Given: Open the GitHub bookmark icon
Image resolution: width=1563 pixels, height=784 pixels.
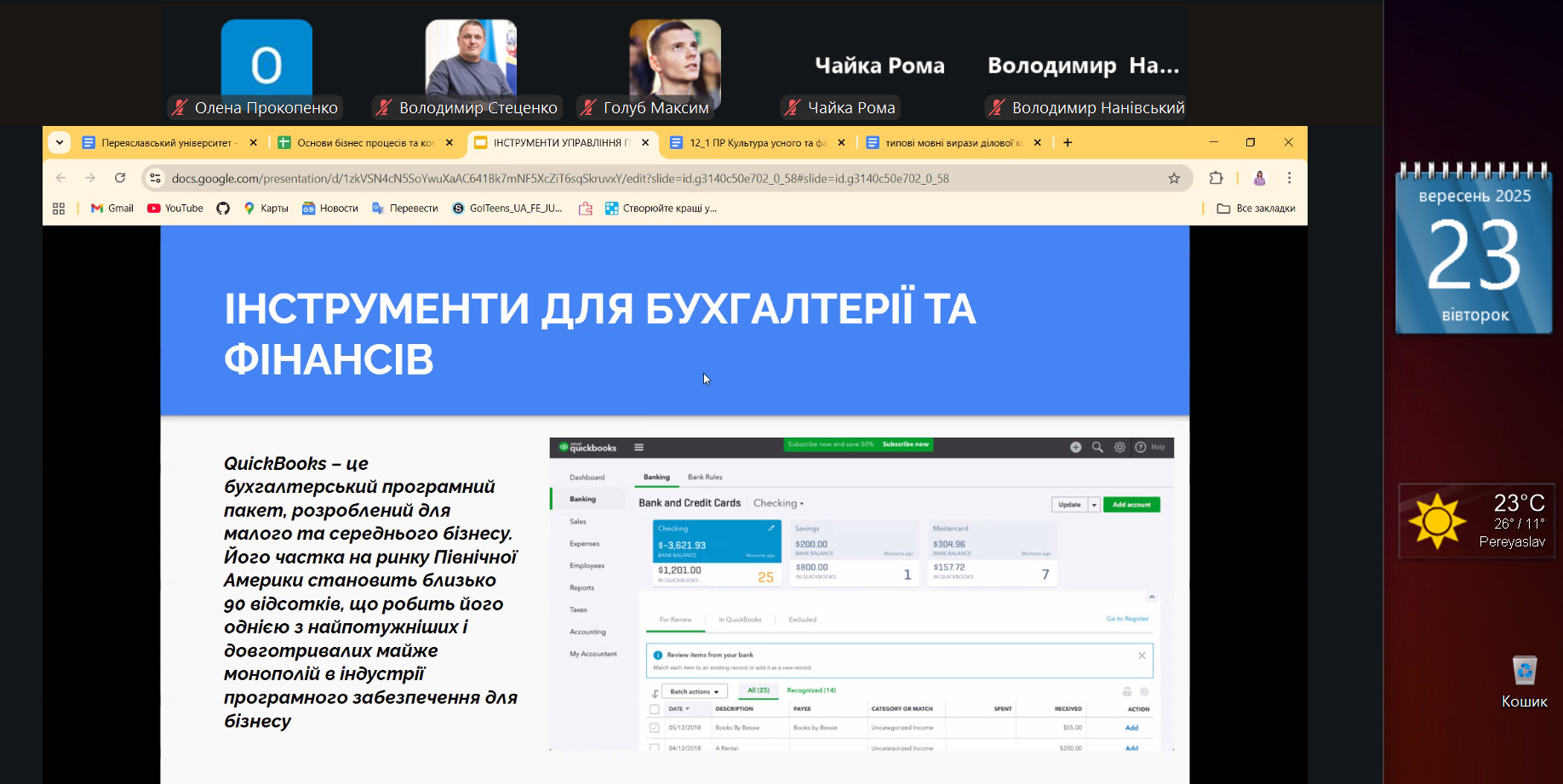Looking at the screenshot, I should (223, 209).
